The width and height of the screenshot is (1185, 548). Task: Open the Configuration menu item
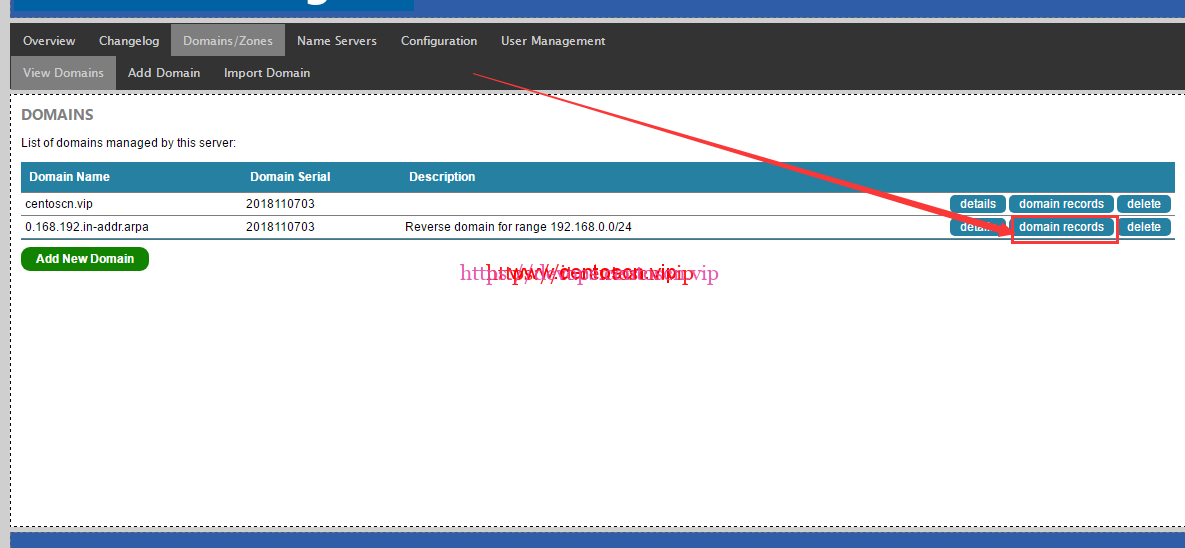pos(439,41)
